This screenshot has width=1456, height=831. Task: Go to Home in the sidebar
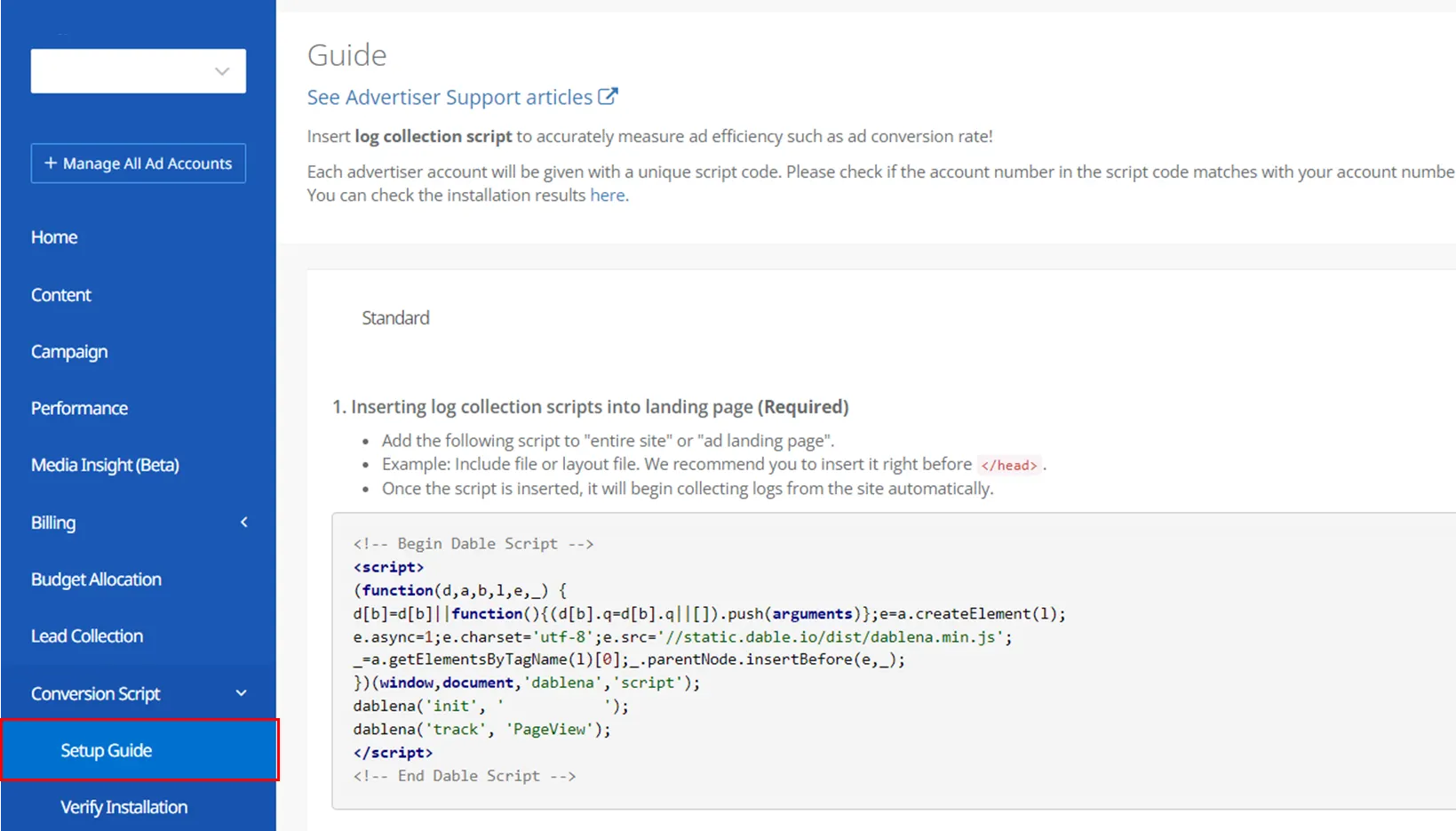[x=54, y=237]
